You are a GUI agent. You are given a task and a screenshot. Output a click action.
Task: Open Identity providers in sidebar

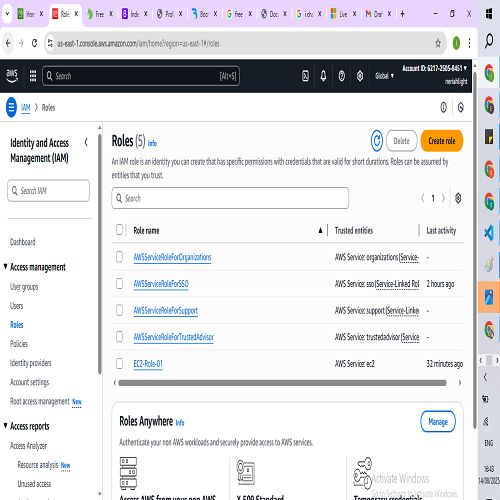[x=31, y=363]
